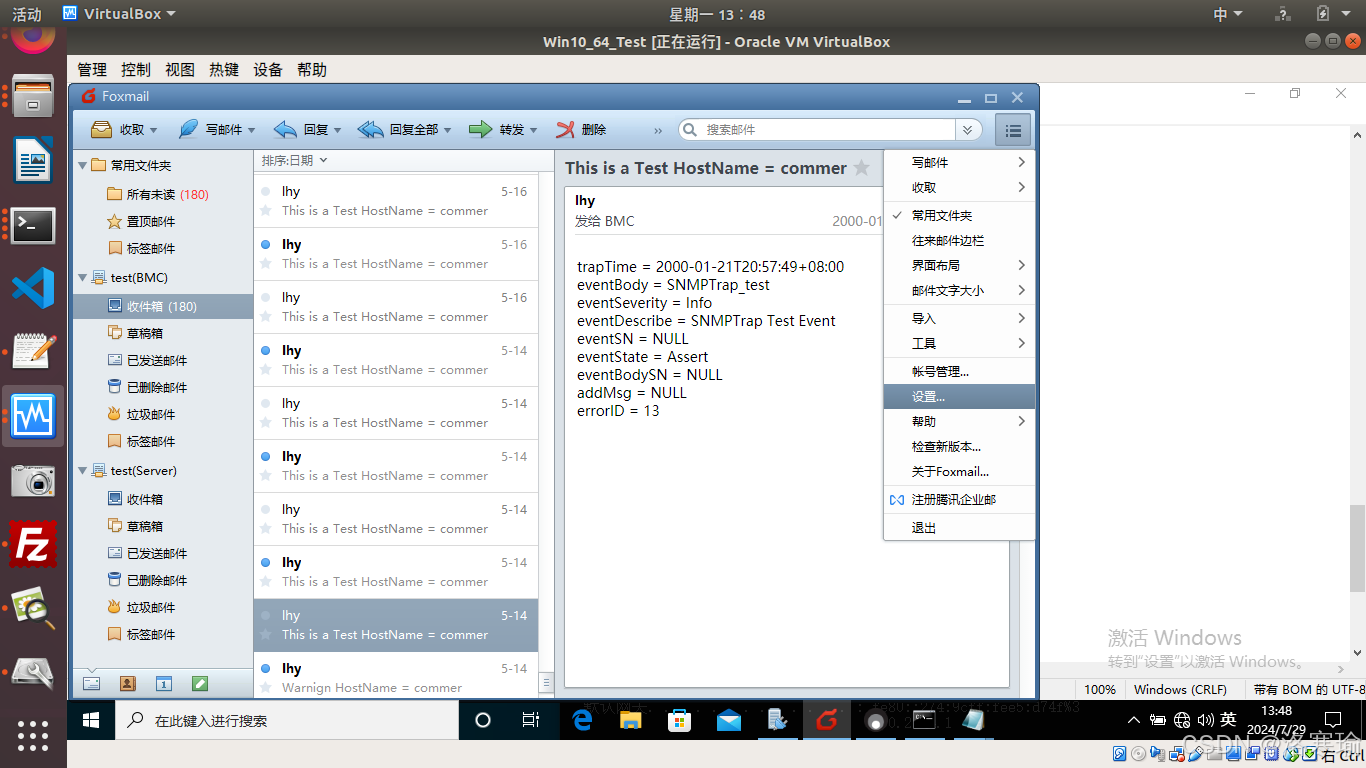The image size is (1366, 768).
Task: Toggle star on Warnign HostName message
Action: (265, 687)
